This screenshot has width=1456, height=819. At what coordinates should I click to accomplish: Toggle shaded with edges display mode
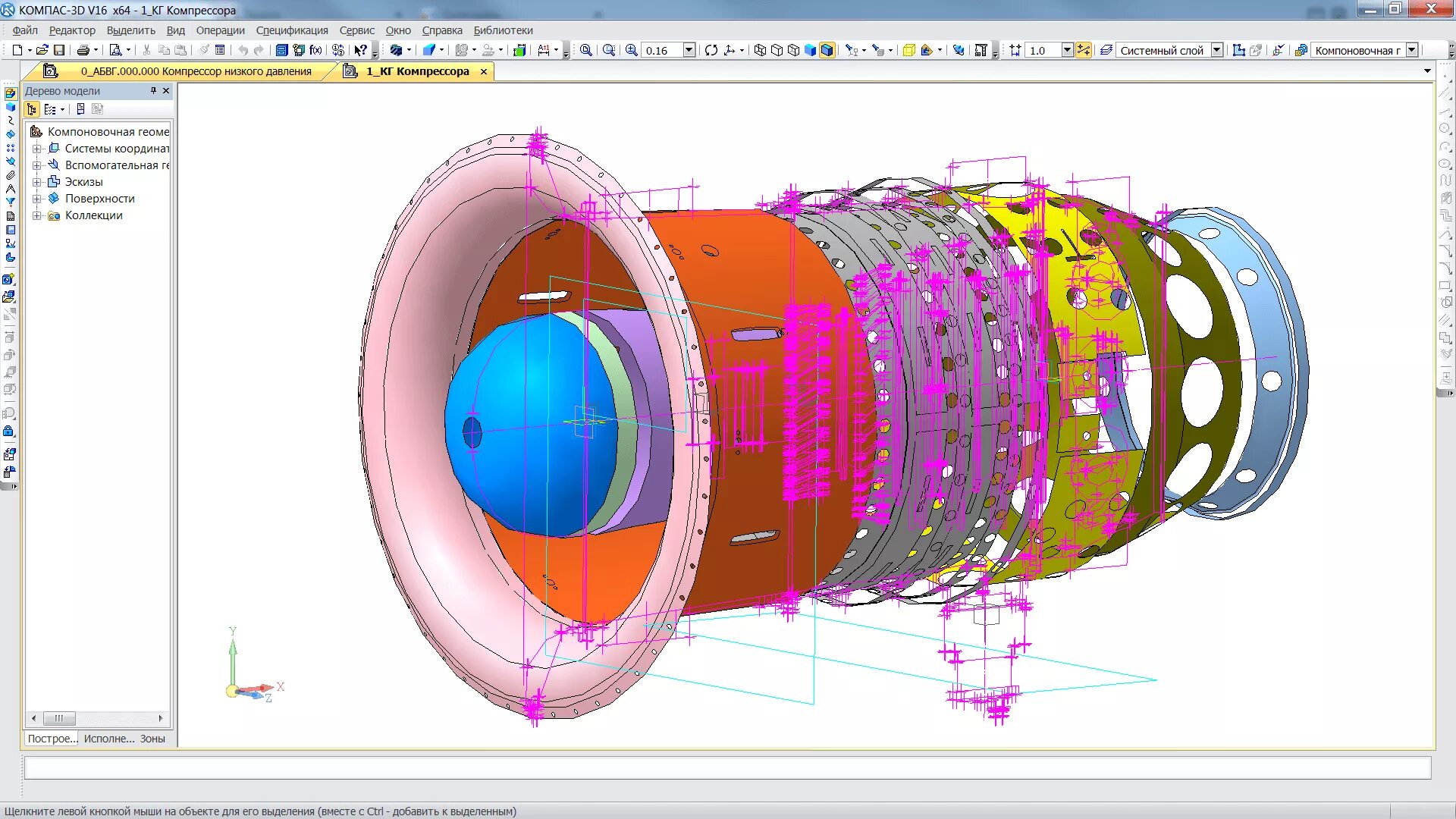[827, 50]
